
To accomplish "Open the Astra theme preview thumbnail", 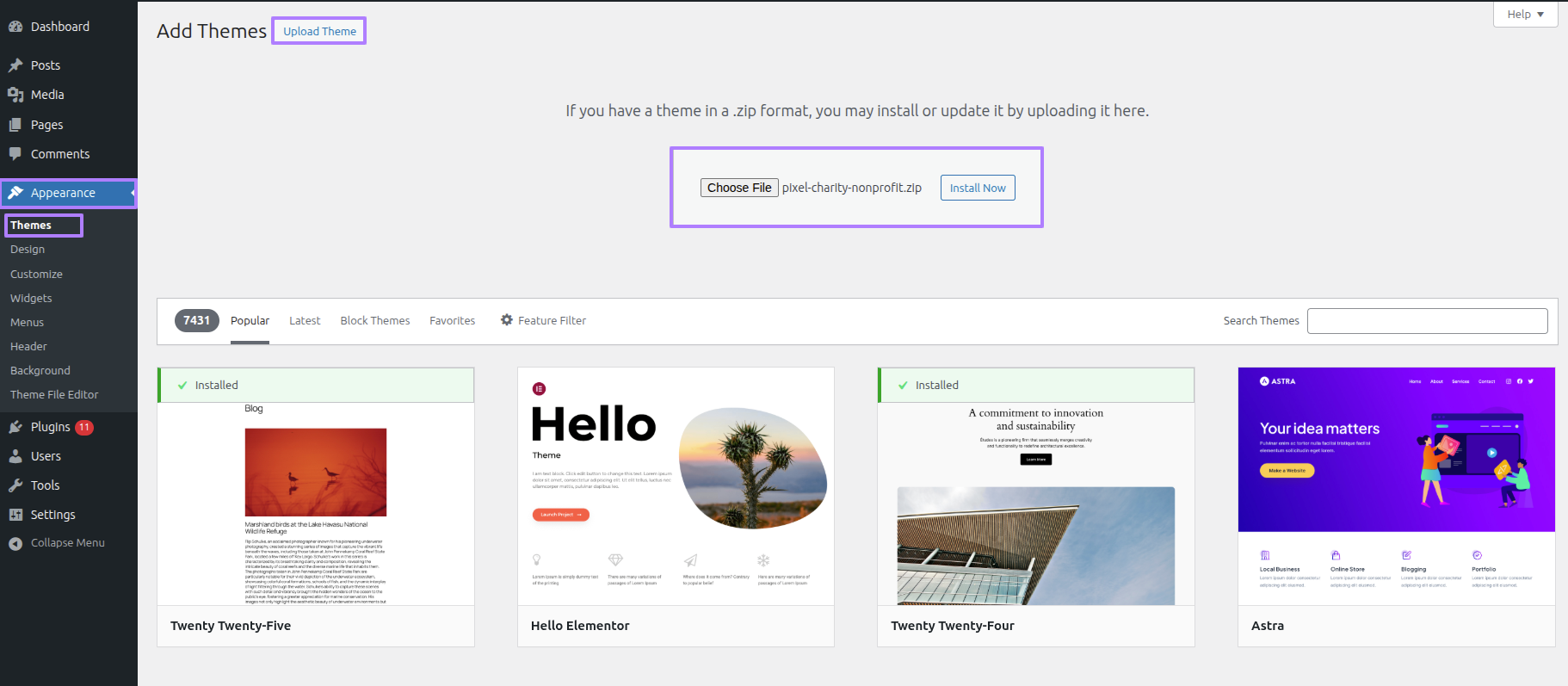I will tap(1397, 486).
